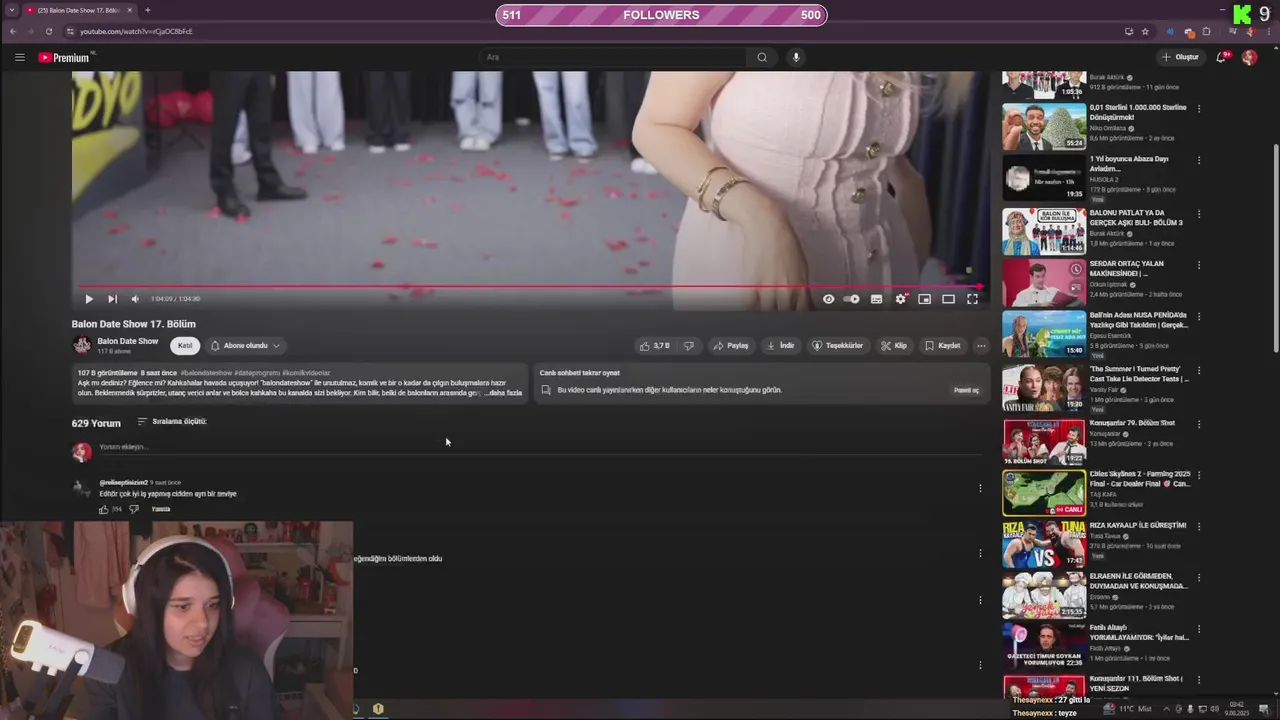Open RIZA KAYAALP İLE GÜREŞTİM video title
The height and width of the screenshot is (720, 1280).
(1137, 525)
